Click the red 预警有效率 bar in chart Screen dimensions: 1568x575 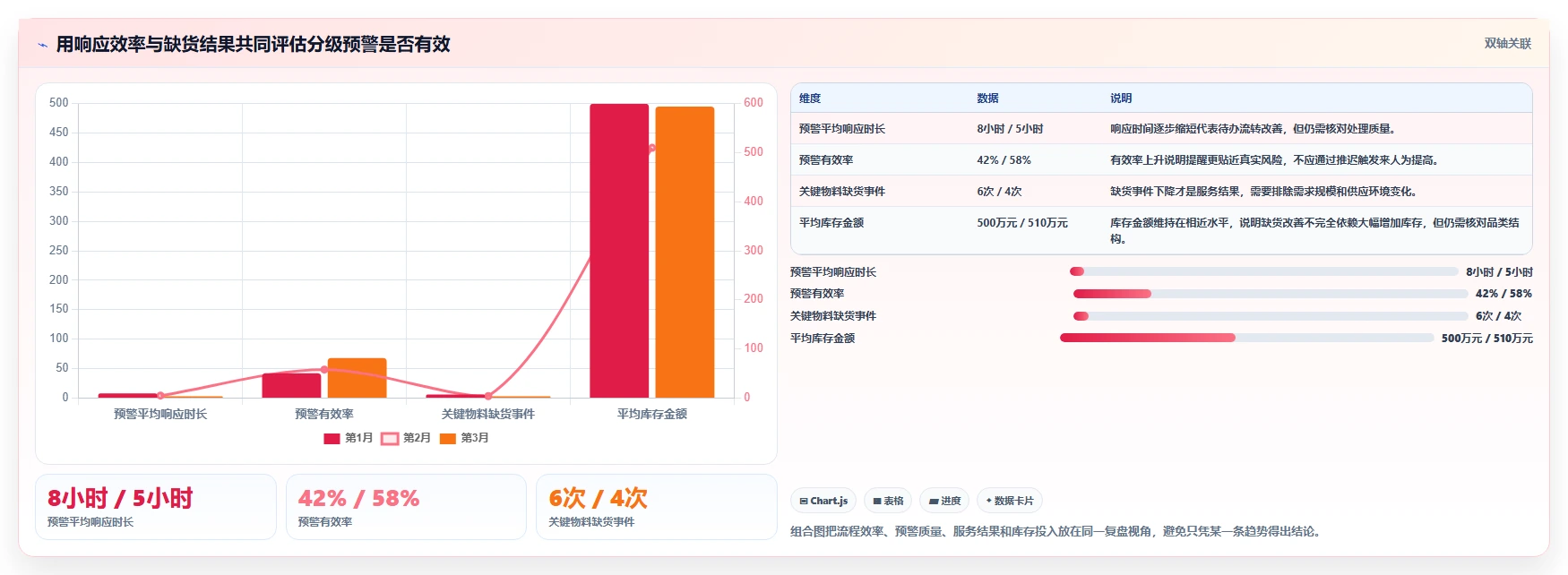[291, 385]
